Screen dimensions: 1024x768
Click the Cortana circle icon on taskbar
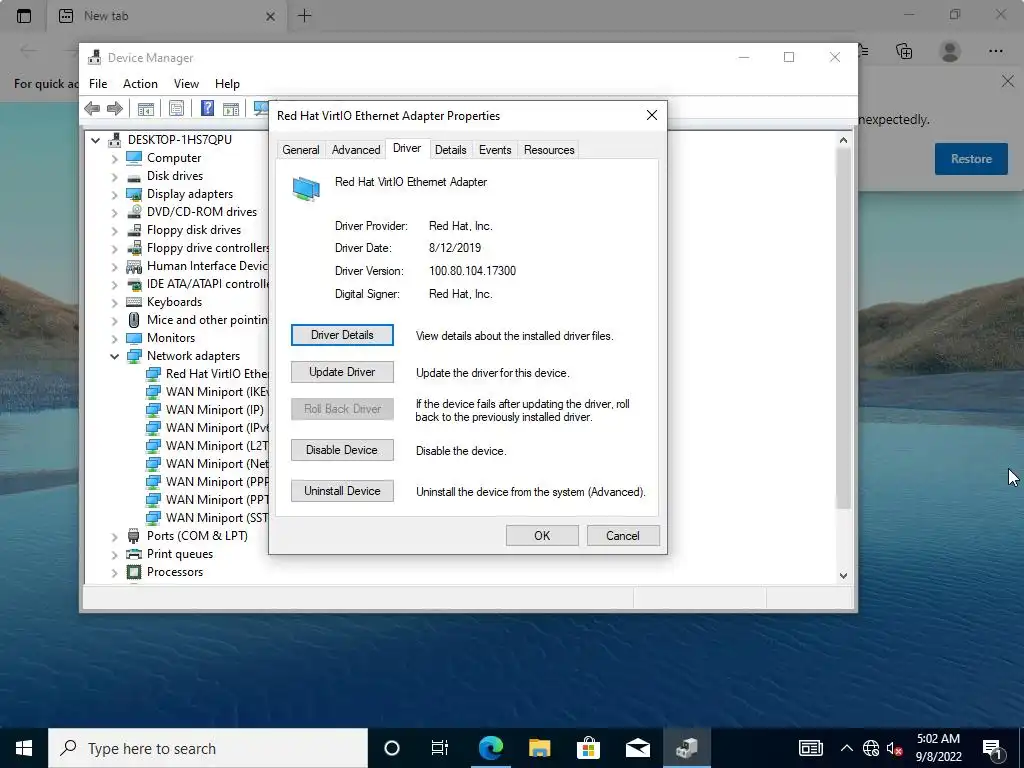(x=392, y=748)
